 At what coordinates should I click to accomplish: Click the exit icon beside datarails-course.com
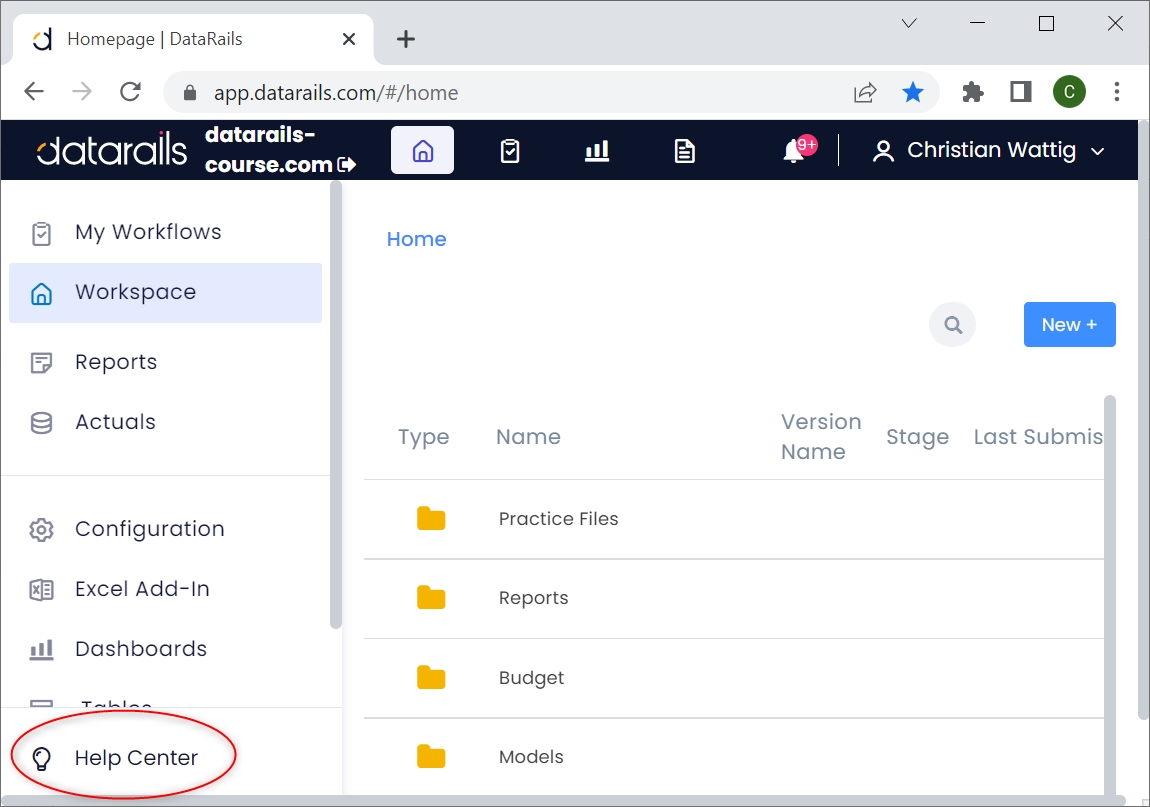pyautogui.click(x=347, y=164)
